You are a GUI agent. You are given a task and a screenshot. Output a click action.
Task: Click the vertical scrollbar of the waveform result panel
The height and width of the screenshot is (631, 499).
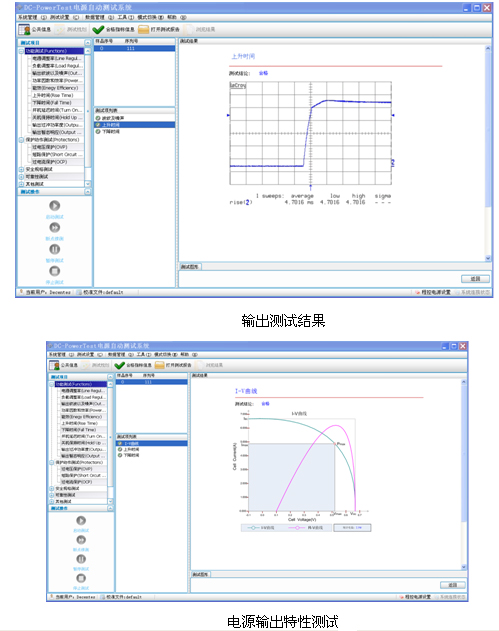[x=488, y=153]
